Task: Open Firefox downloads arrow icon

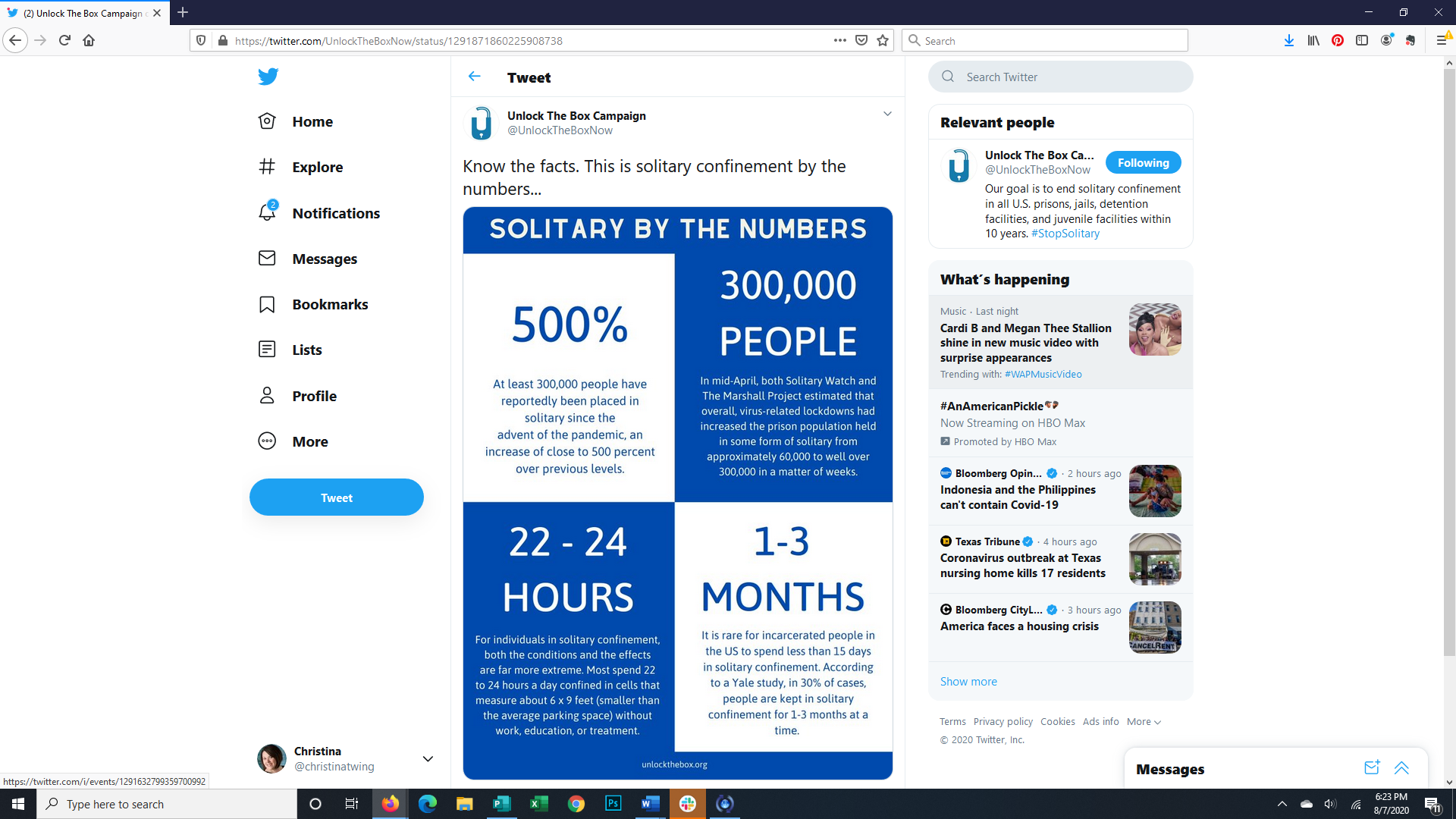Action: [x=1289, y=41]
